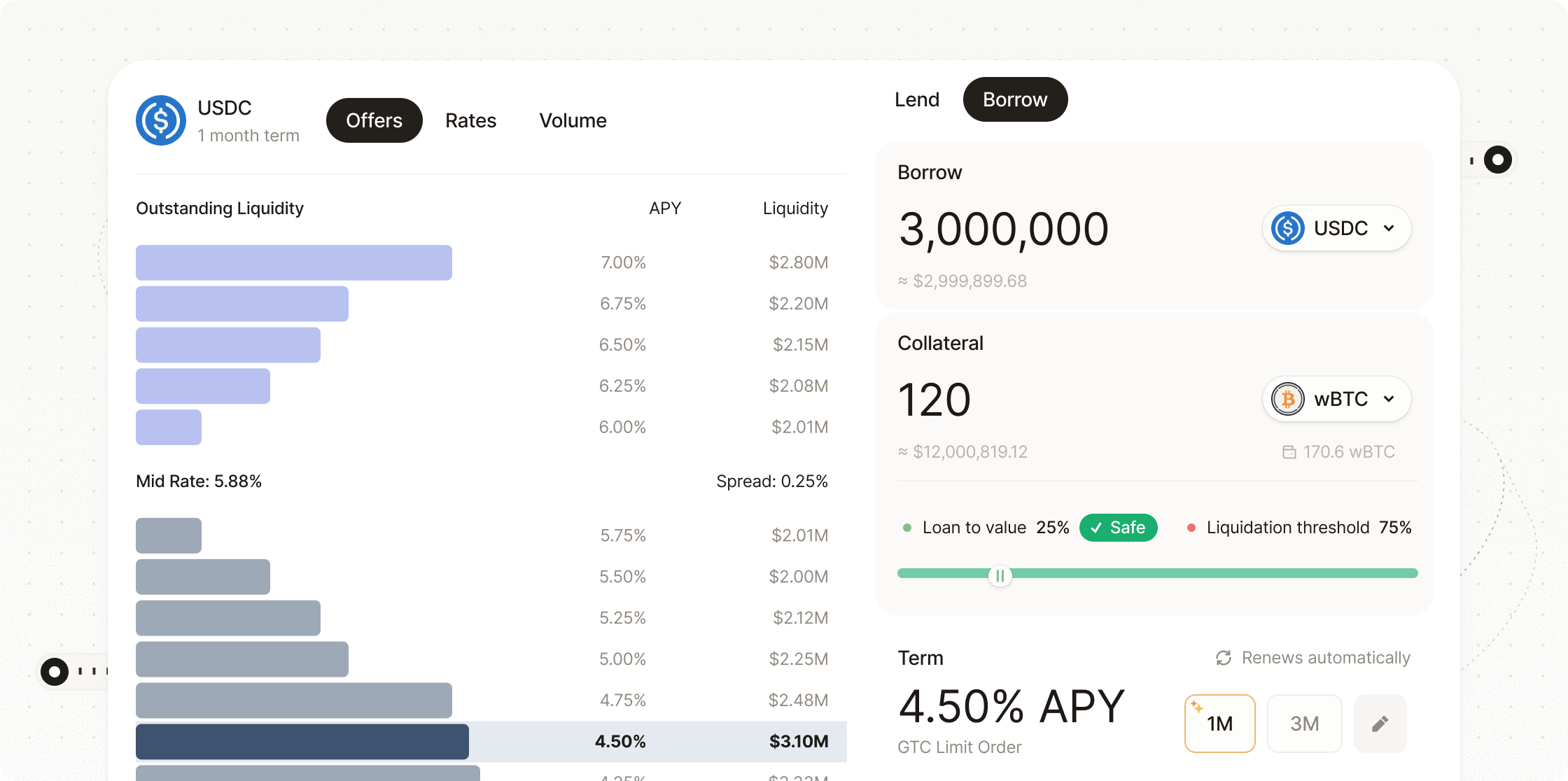Click the loan-to-value slider track
The image size is (1568, 781).
(1158, 573)
